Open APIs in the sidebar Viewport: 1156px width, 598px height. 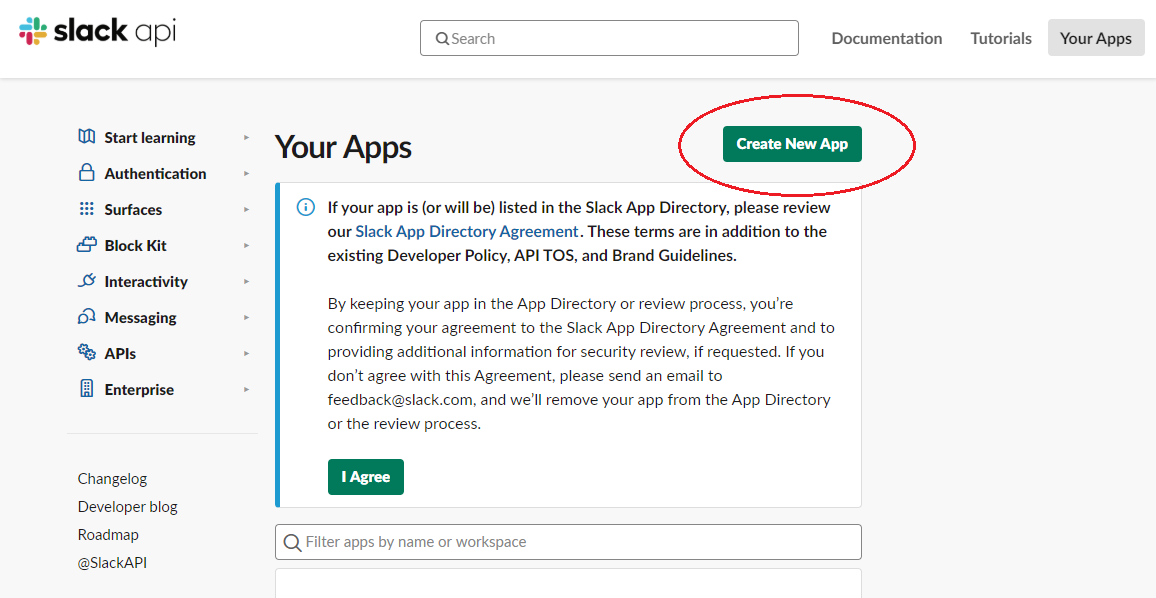(x=120, y=353)
